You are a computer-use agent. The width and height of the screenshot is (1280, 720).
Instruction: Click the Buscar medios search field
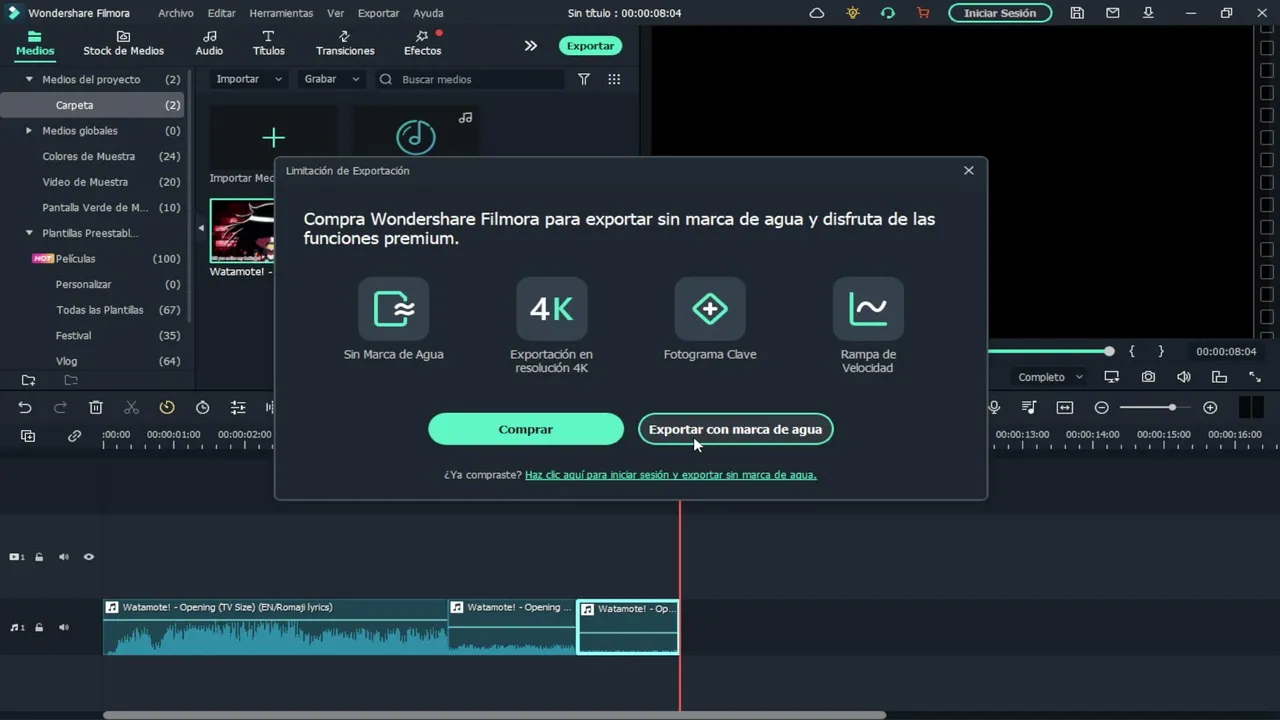[469, 79]
